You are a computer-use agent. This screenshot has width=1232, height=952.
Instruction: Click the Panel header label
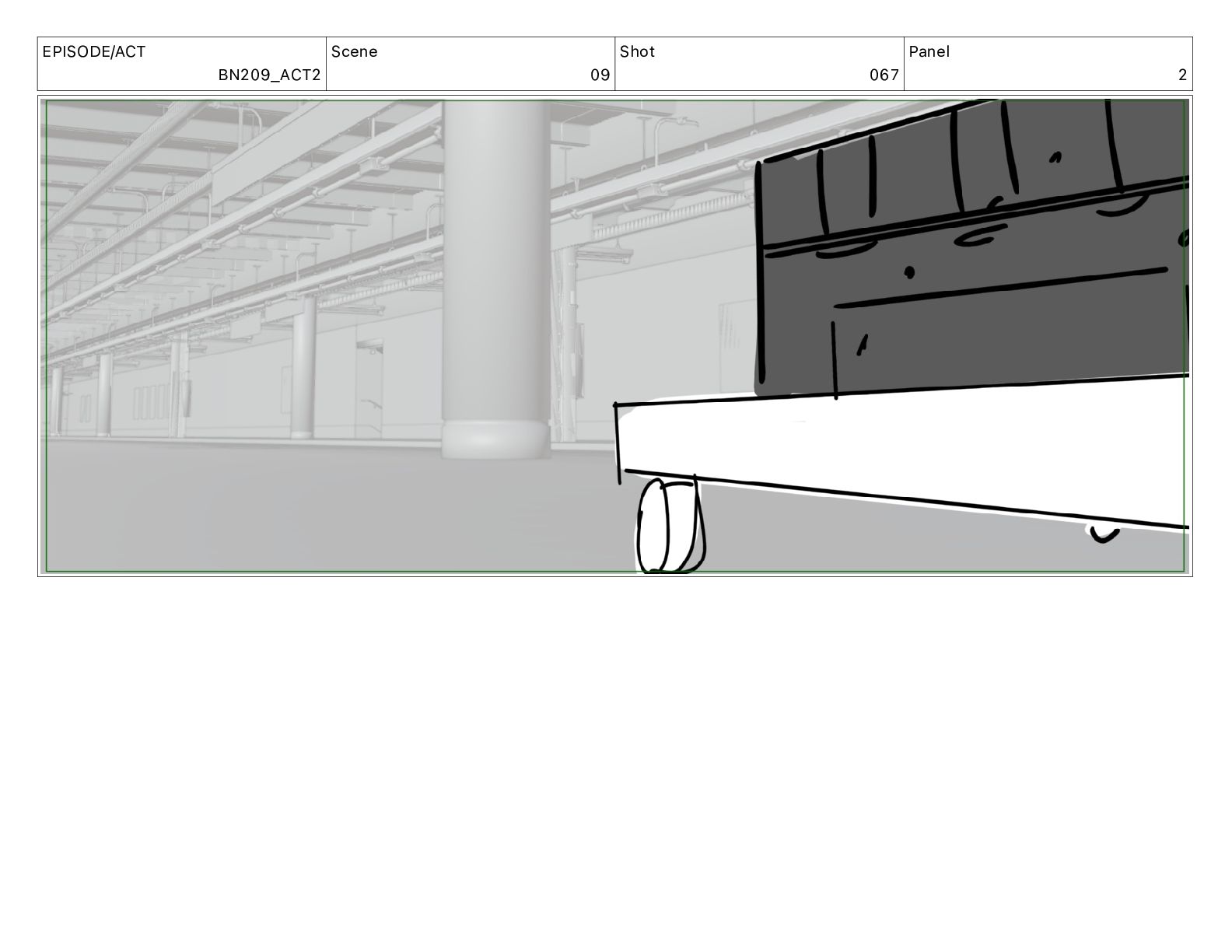929,52
